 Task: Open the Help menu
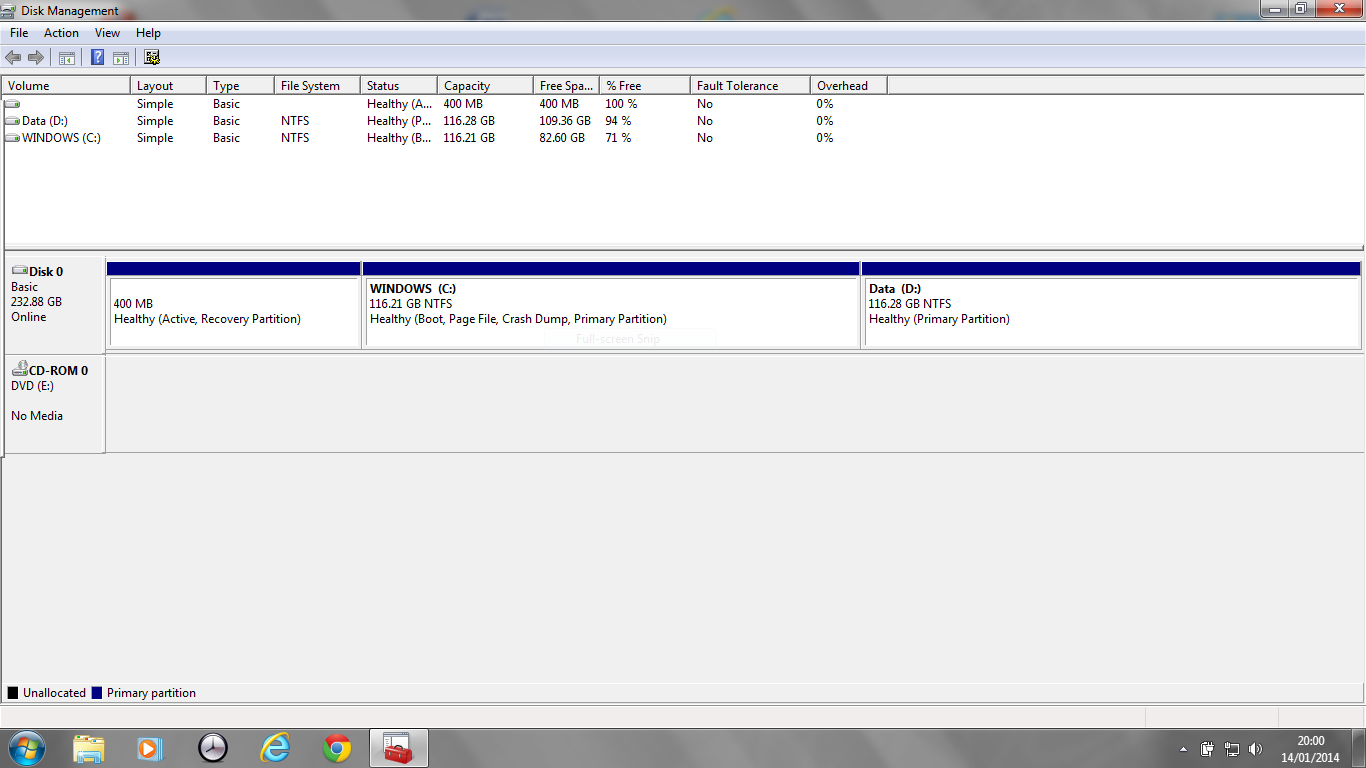click(148, 33)
